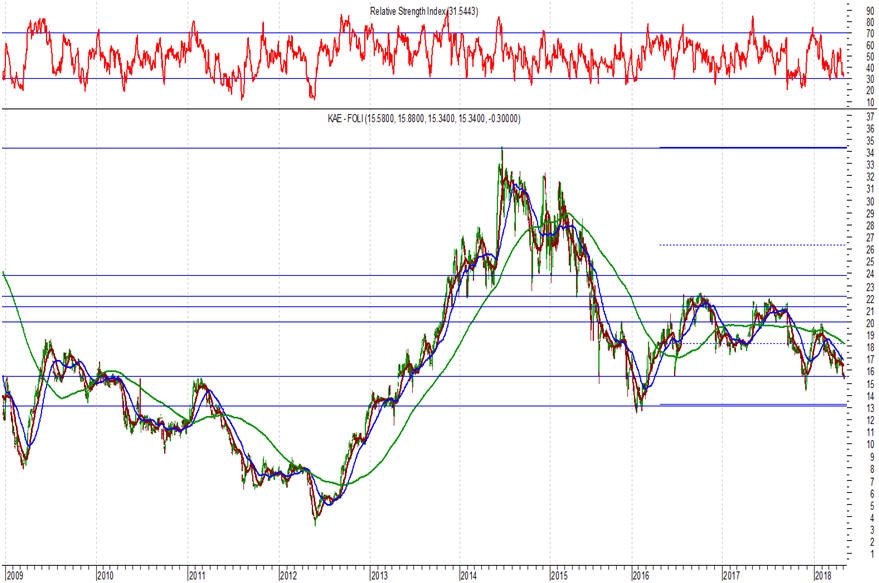This screenshot has width=879, height=583.
Task: Click the 21 value on price scale
Action: click(870, 312)
